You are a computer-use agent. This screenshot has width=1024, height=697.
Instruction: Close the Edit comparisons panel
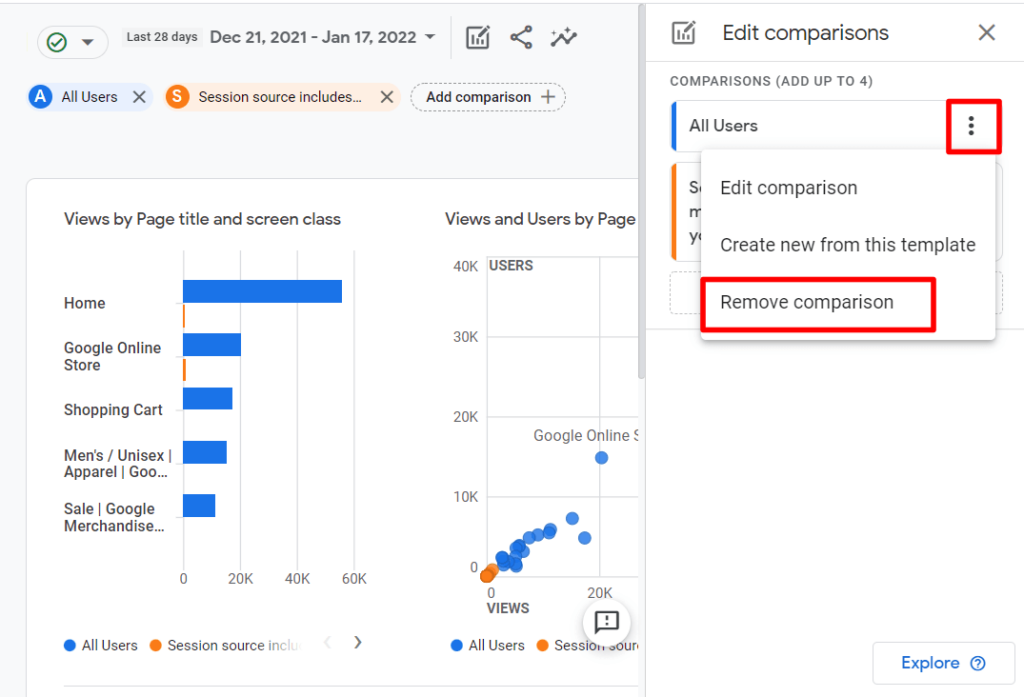[987, 32]
